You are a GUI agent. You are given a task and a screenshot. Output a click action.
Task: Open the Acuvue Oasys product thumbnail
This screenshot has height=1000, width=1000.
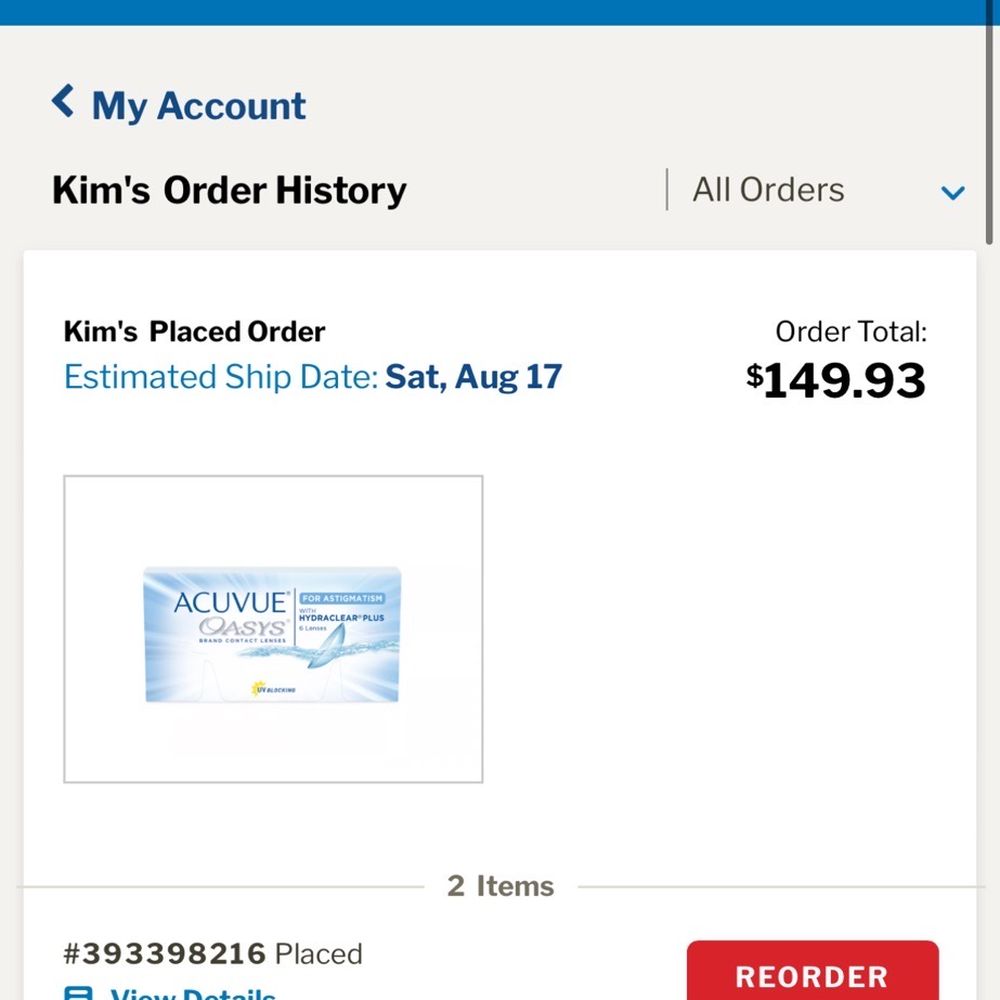(x=273, y=629)
